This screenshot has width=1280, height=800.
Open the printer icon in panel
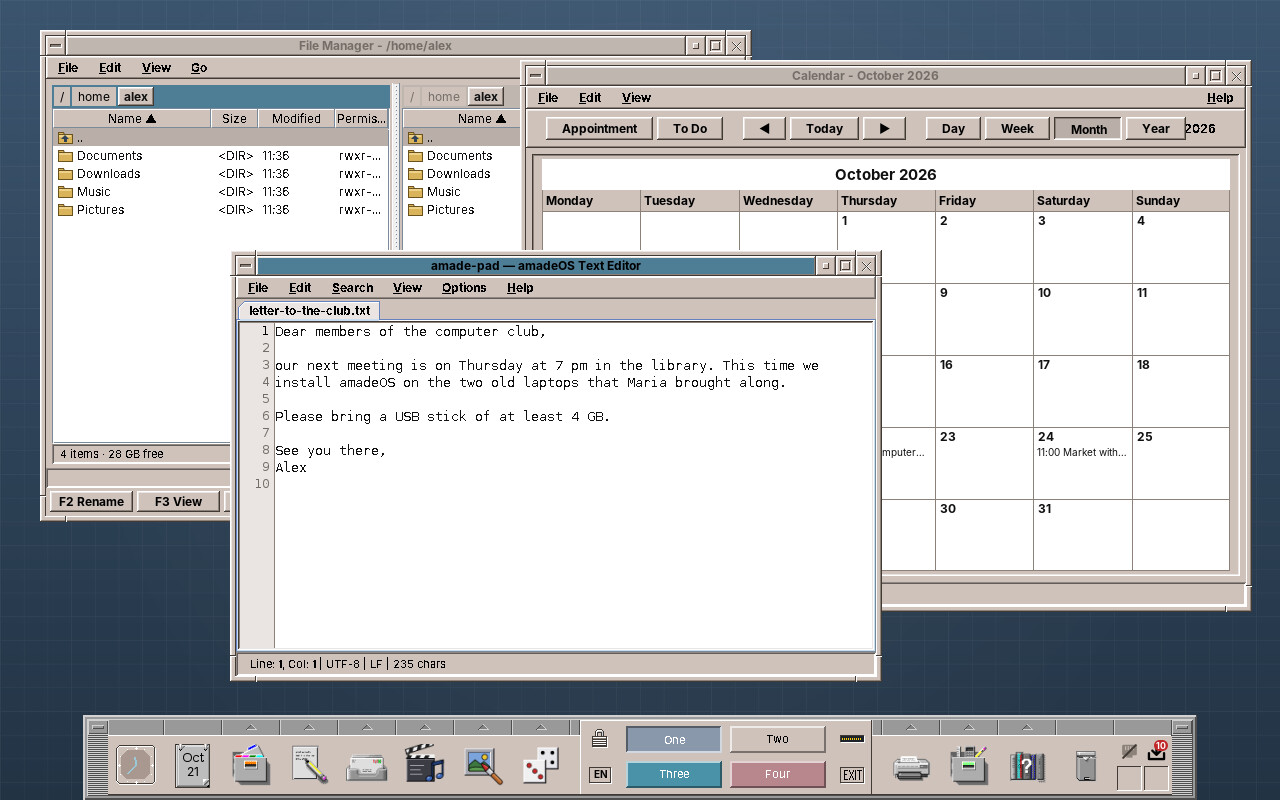911,767
